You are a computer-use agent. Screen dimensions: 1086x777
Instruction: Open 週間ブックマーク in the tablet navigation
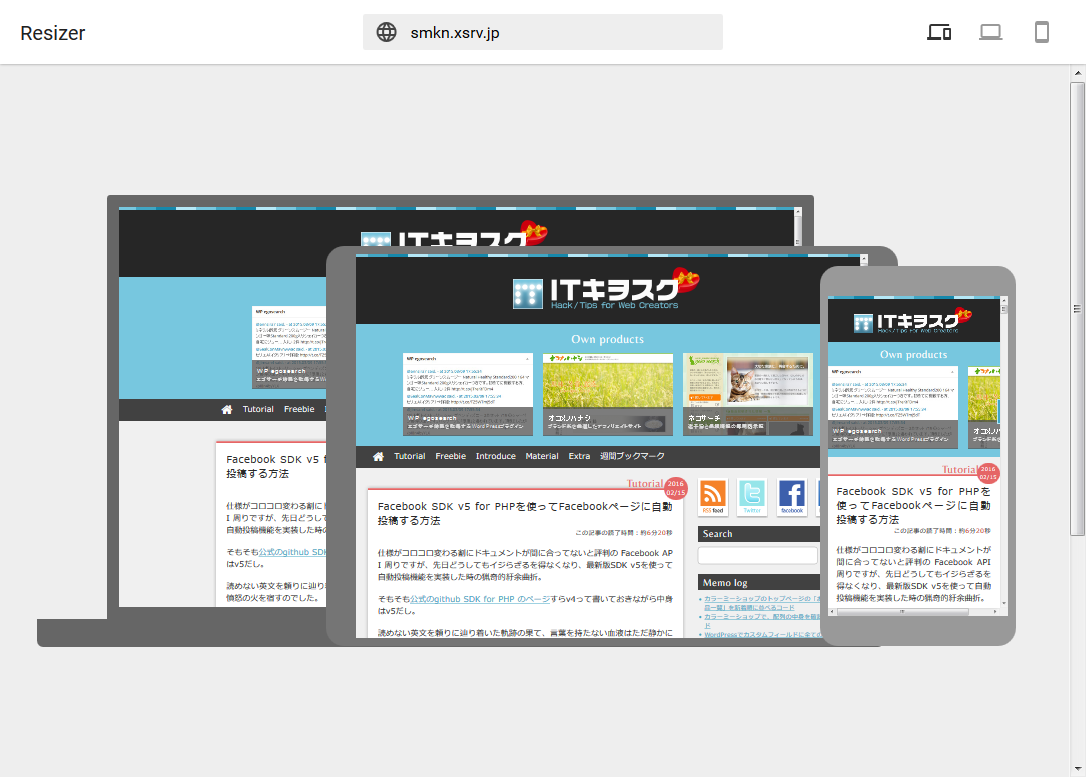point(632,456)
